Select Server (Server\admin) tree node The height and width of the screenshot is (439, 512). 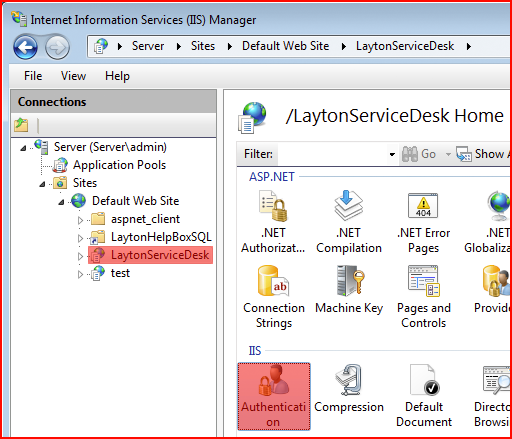[x=110, y=147]
